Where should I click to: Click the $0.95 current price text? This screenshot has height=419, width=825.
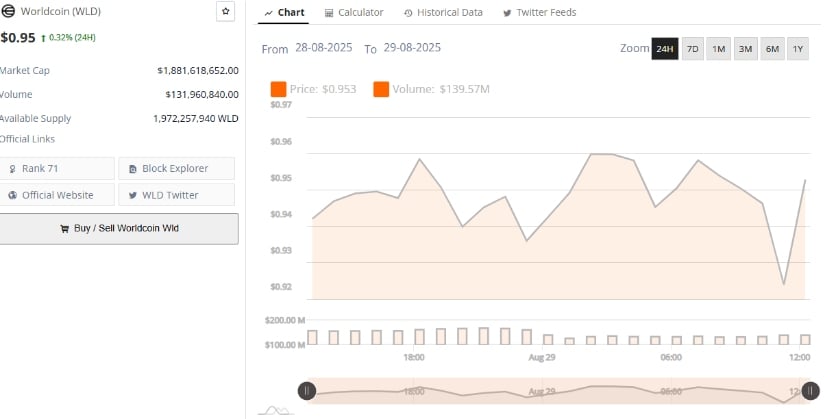tap(18, 37)
